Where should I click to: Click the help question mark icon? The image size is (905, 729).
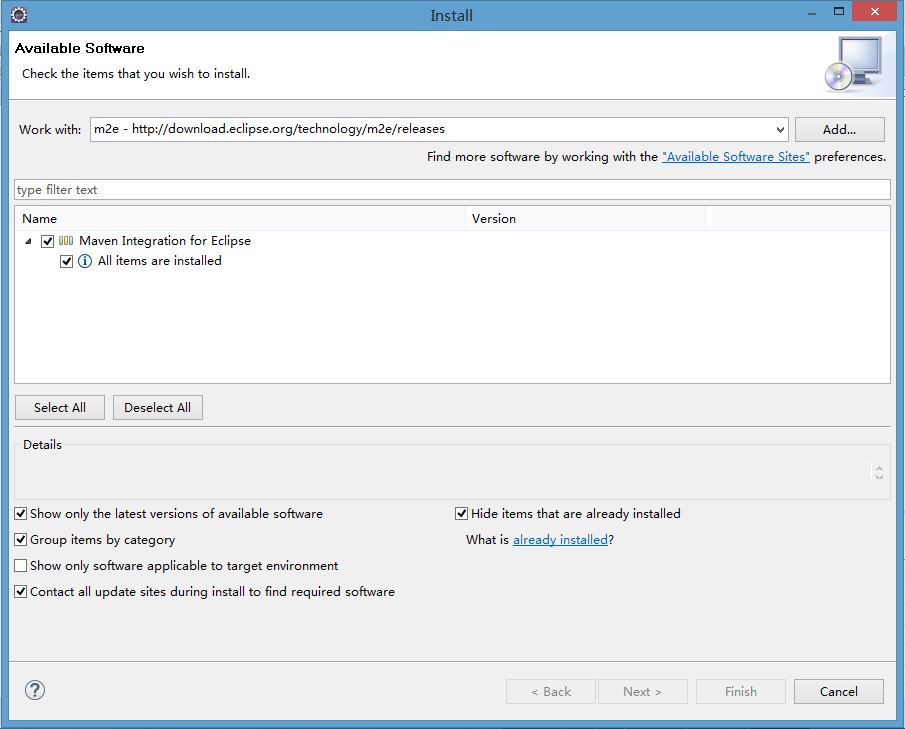tap(35, 690)
